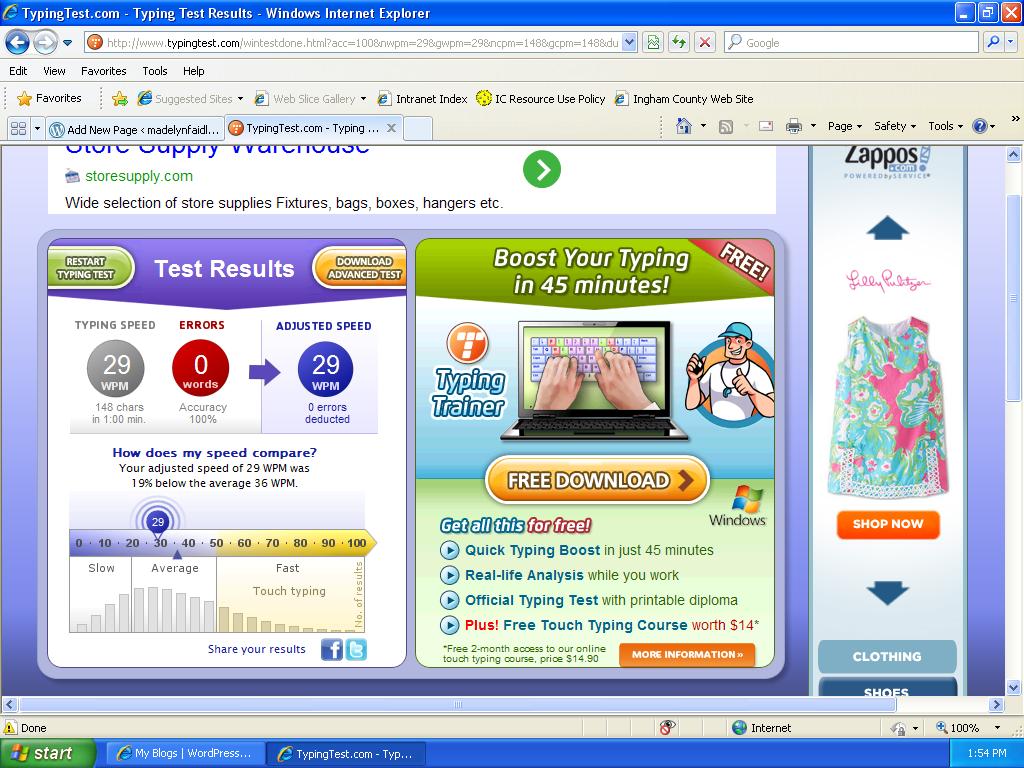This screenshot has height=768, width=1024.
Task: Click the 29 WPM marker on speed scale
Action: pyautogui.click(x=157, y=522)
